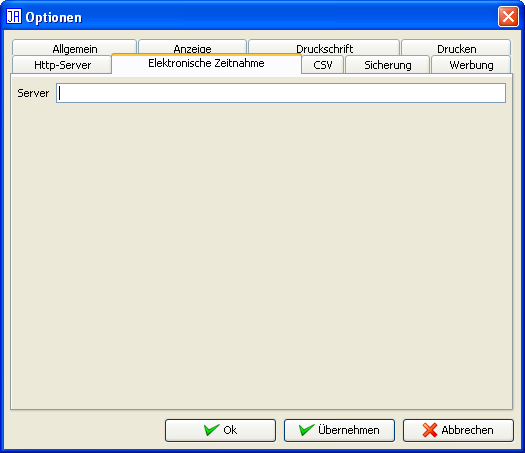The width and height of the screenshot is (525, 453).
Task: Open the Http-Server tab
Action: click(62, 65)
